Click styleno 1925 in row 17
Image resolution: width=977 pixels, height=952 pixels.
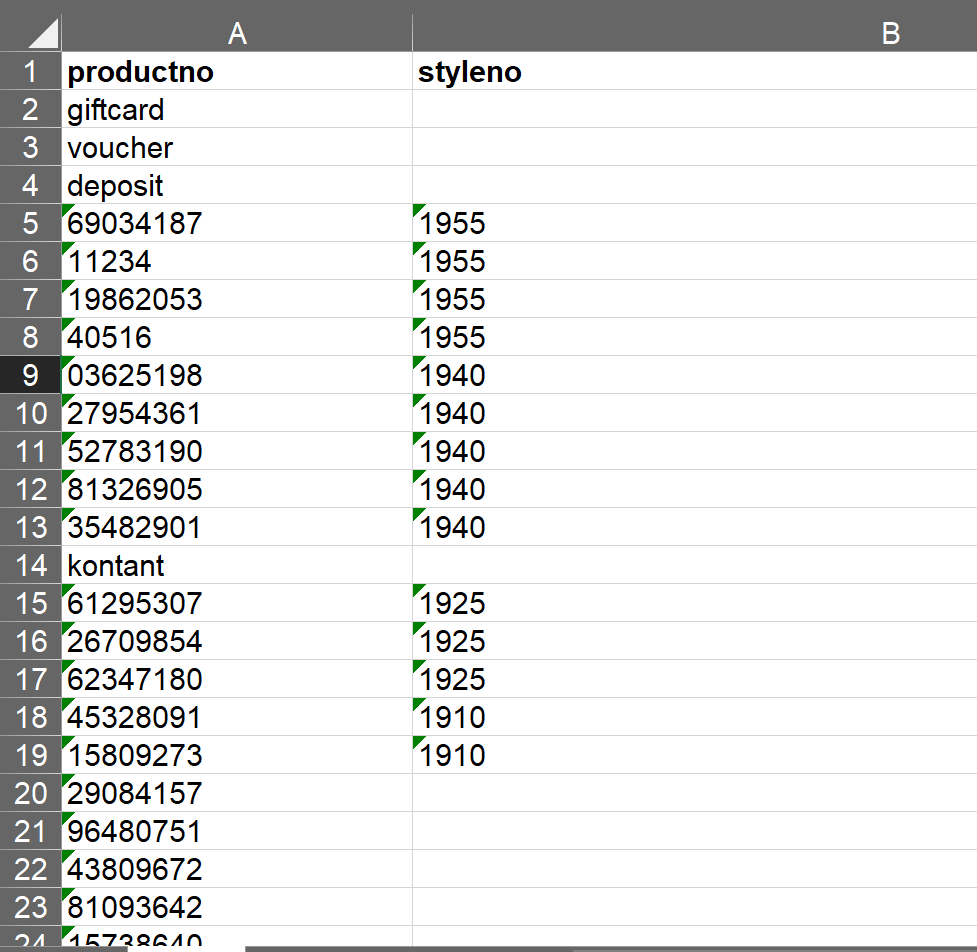pos(695,679)
